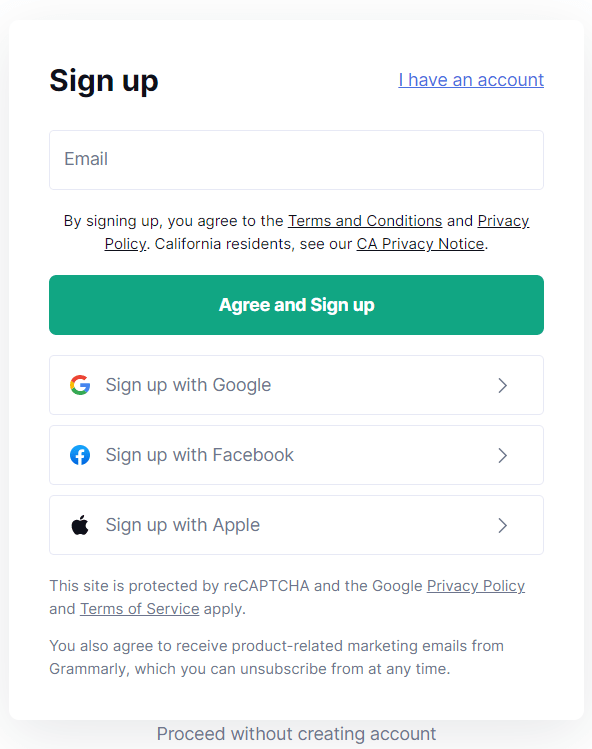Select Sign up with Google text
This screenshot has width=592, height=749.
point(188,385)
